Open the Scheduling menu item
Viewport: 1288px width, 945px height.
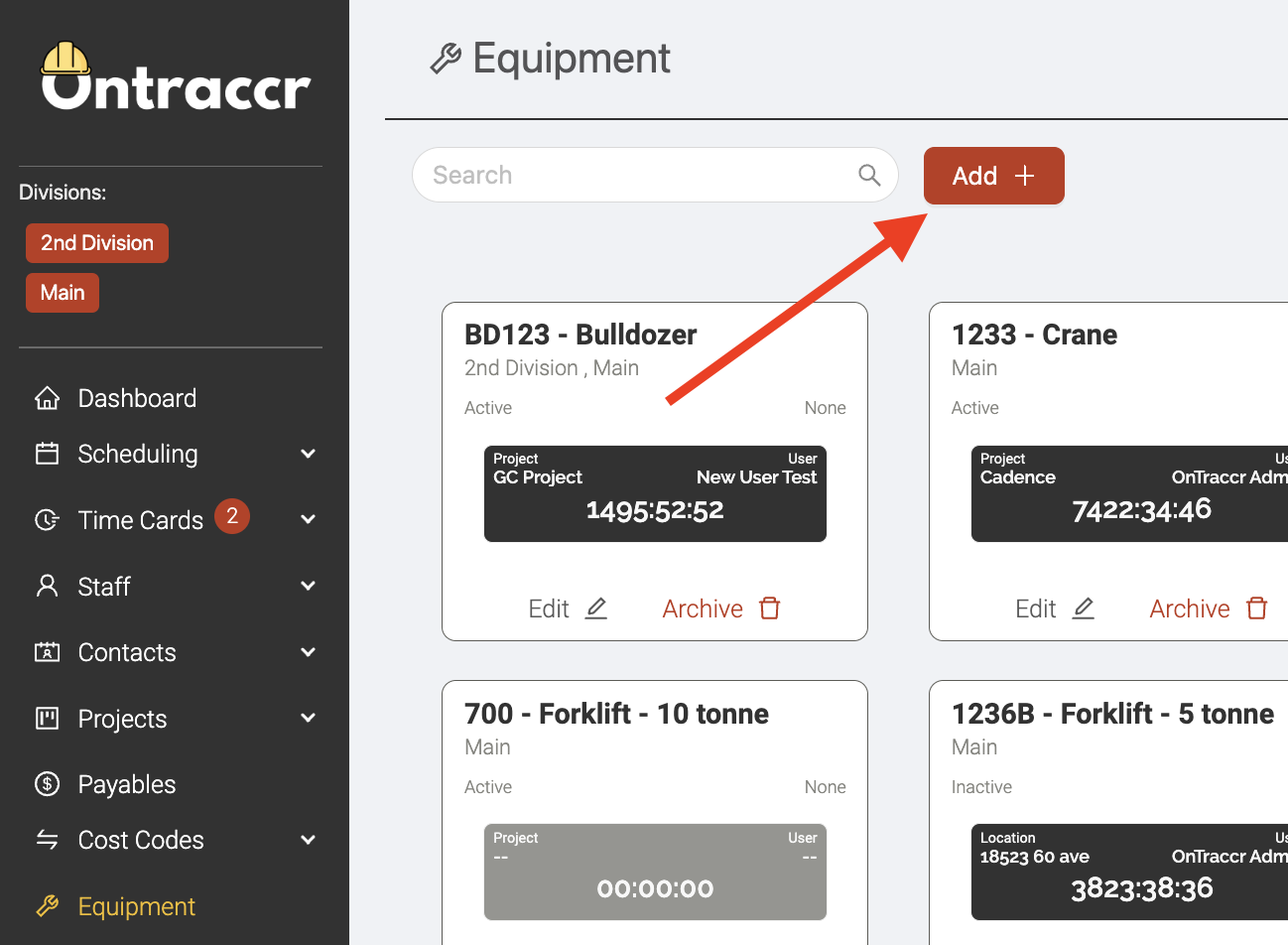point(138,454)
